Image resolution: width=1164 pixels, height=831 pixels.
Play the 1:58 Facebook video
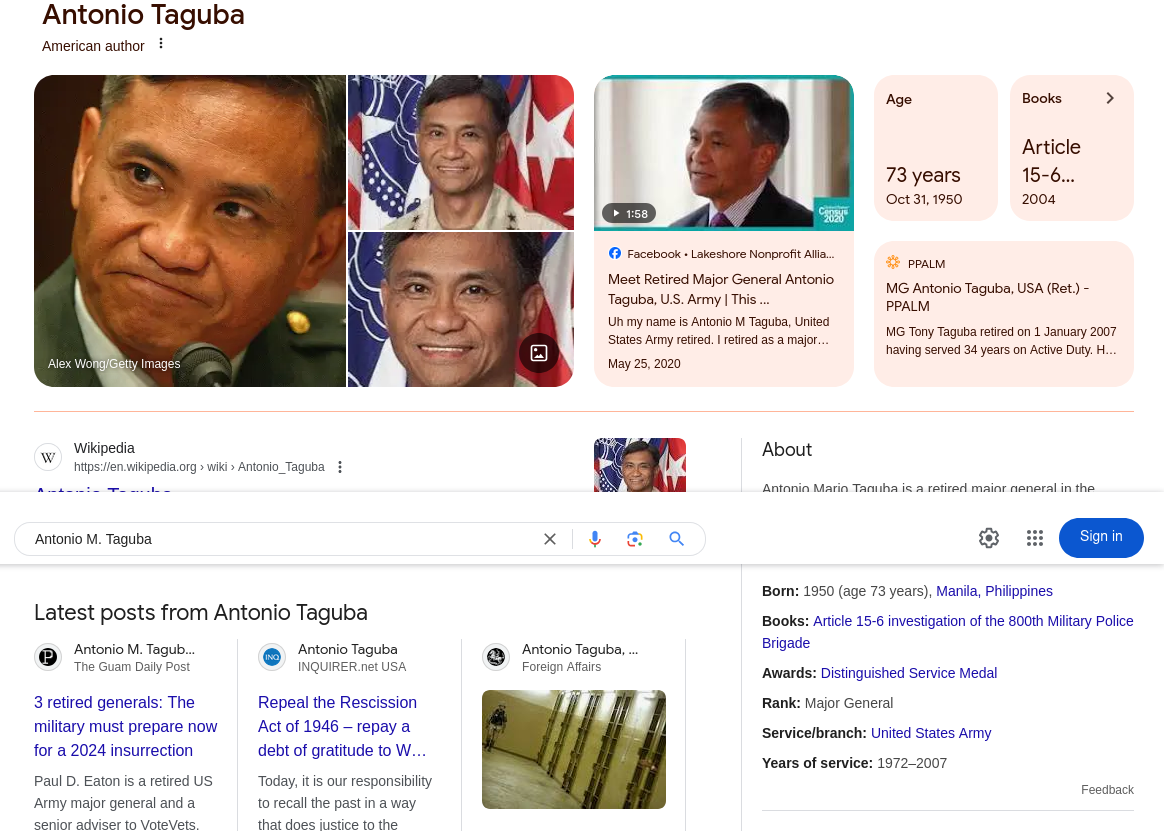[629, 214]
